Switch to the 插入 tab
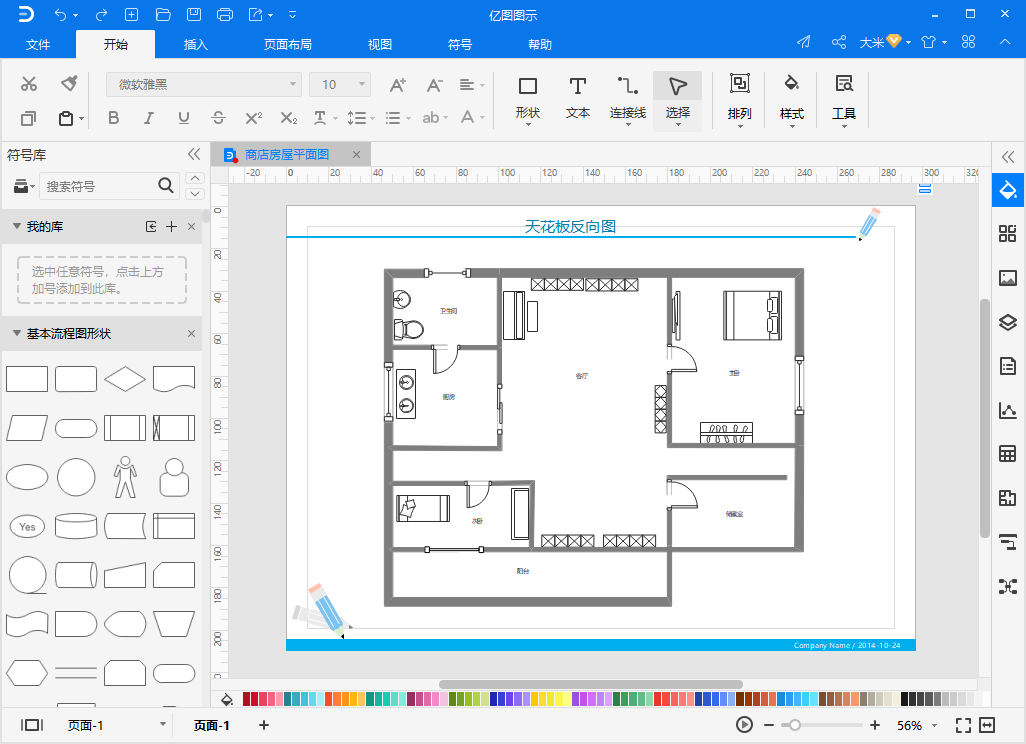This screenshot has width=1026, height=744. click(x=196, y=44)
